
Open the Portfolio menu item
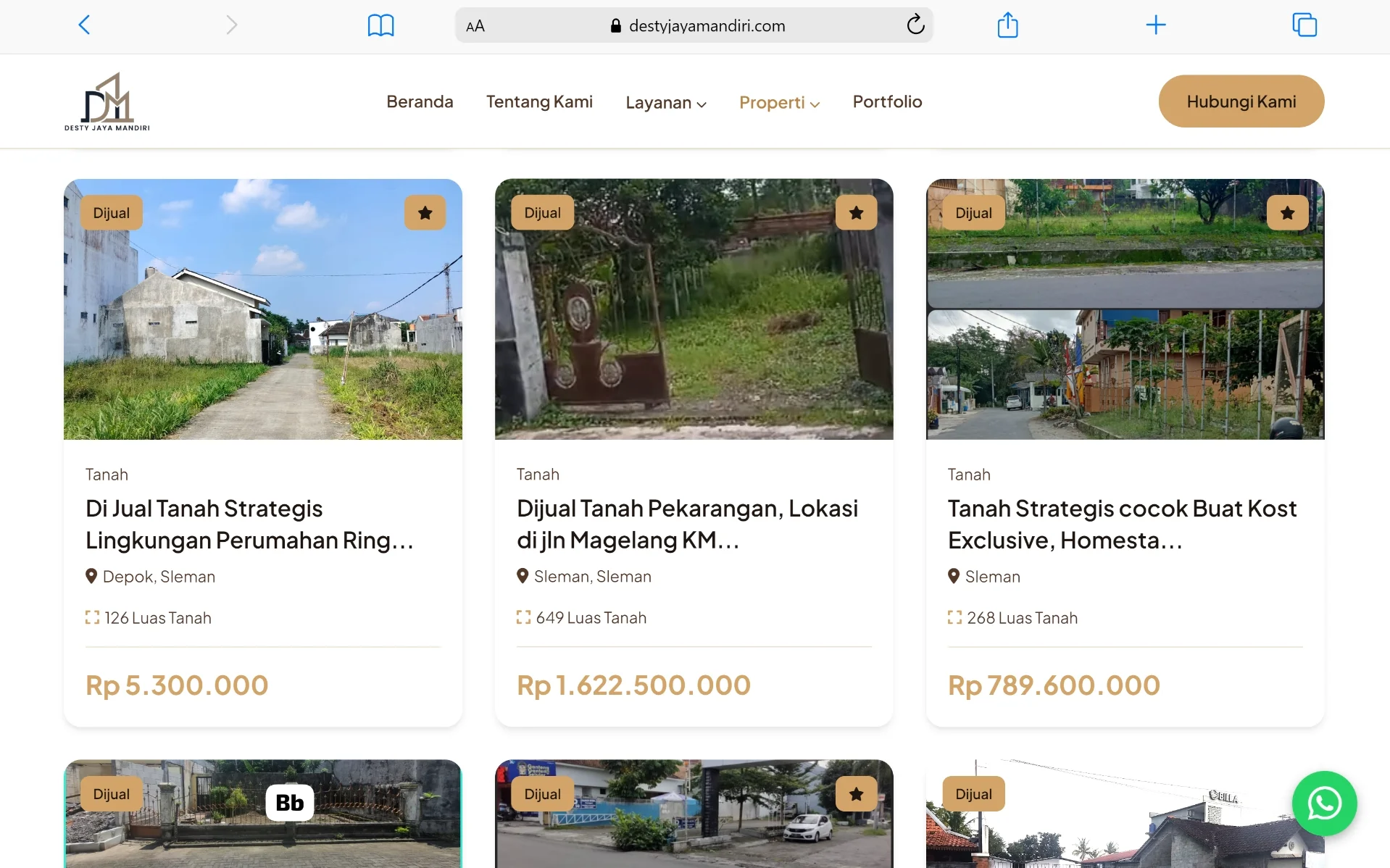pos(887,101)
